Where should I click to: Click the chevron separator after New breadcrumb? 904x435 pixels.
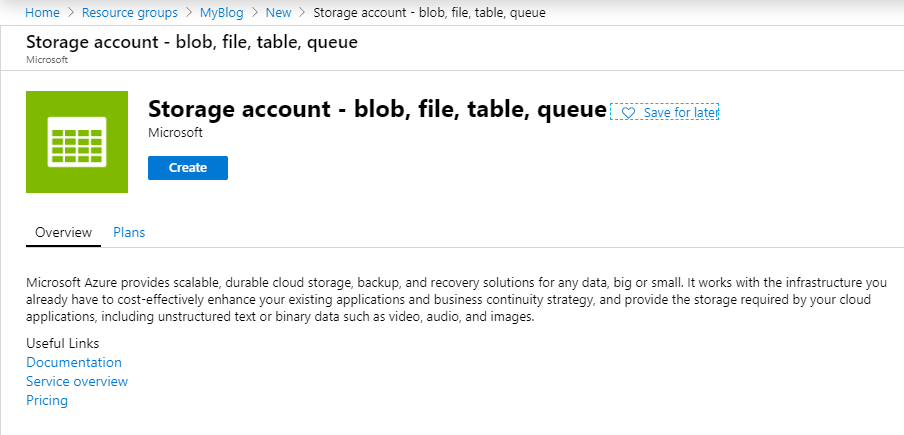pos(302,13)
